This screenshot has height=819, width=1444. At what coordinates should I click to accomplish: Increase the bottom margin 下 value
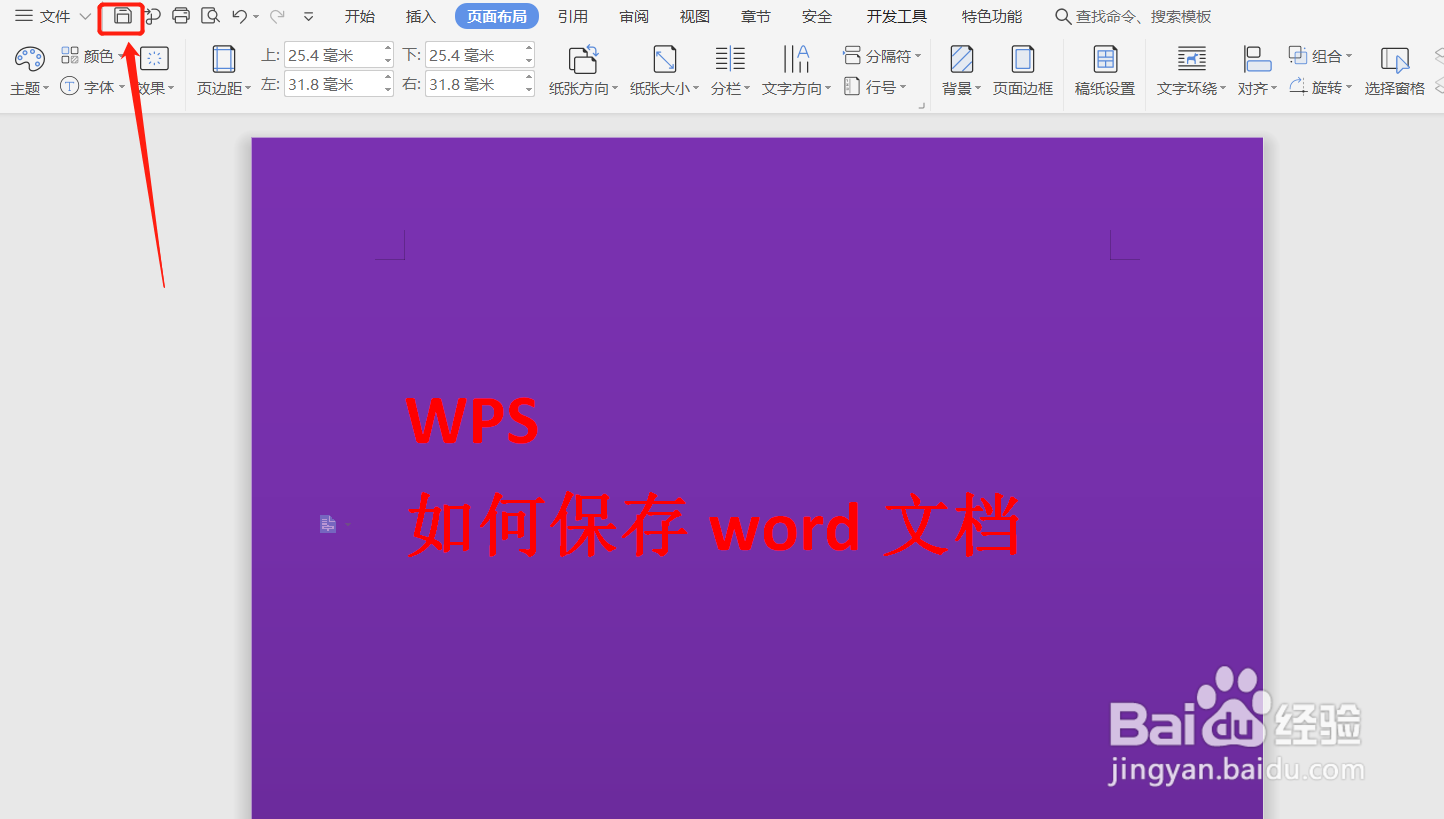(x=529, y=50)
